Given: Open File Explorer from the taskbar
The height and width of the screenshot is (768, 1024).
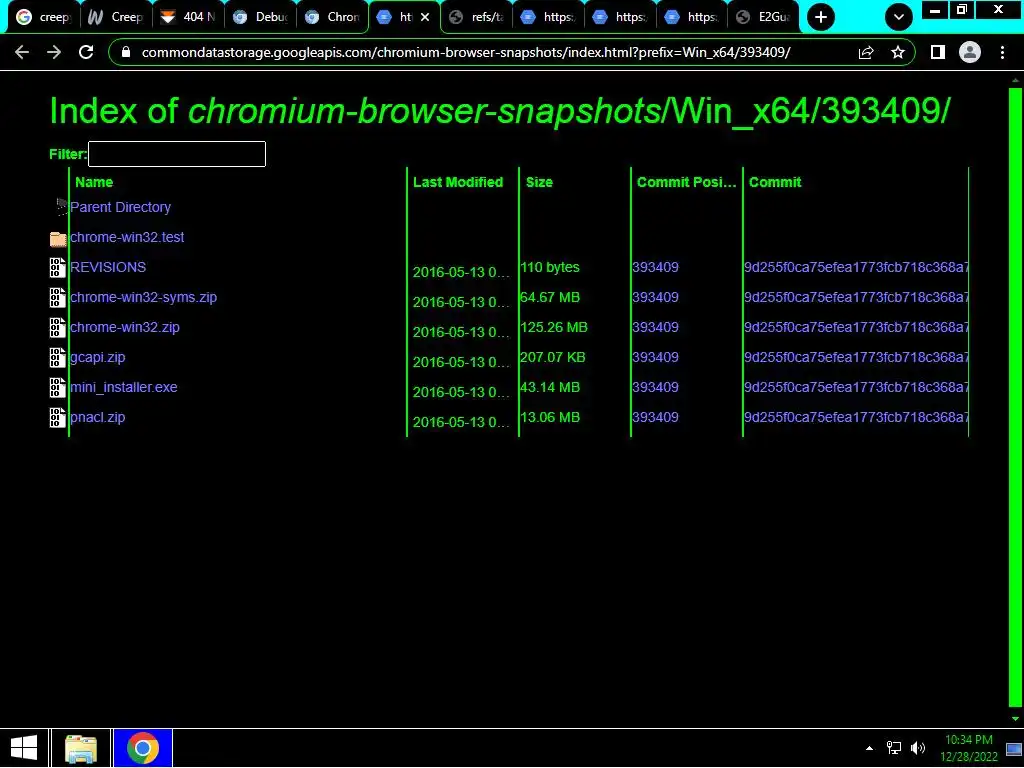Looking at the screenshot, I should tap(81, 748).
